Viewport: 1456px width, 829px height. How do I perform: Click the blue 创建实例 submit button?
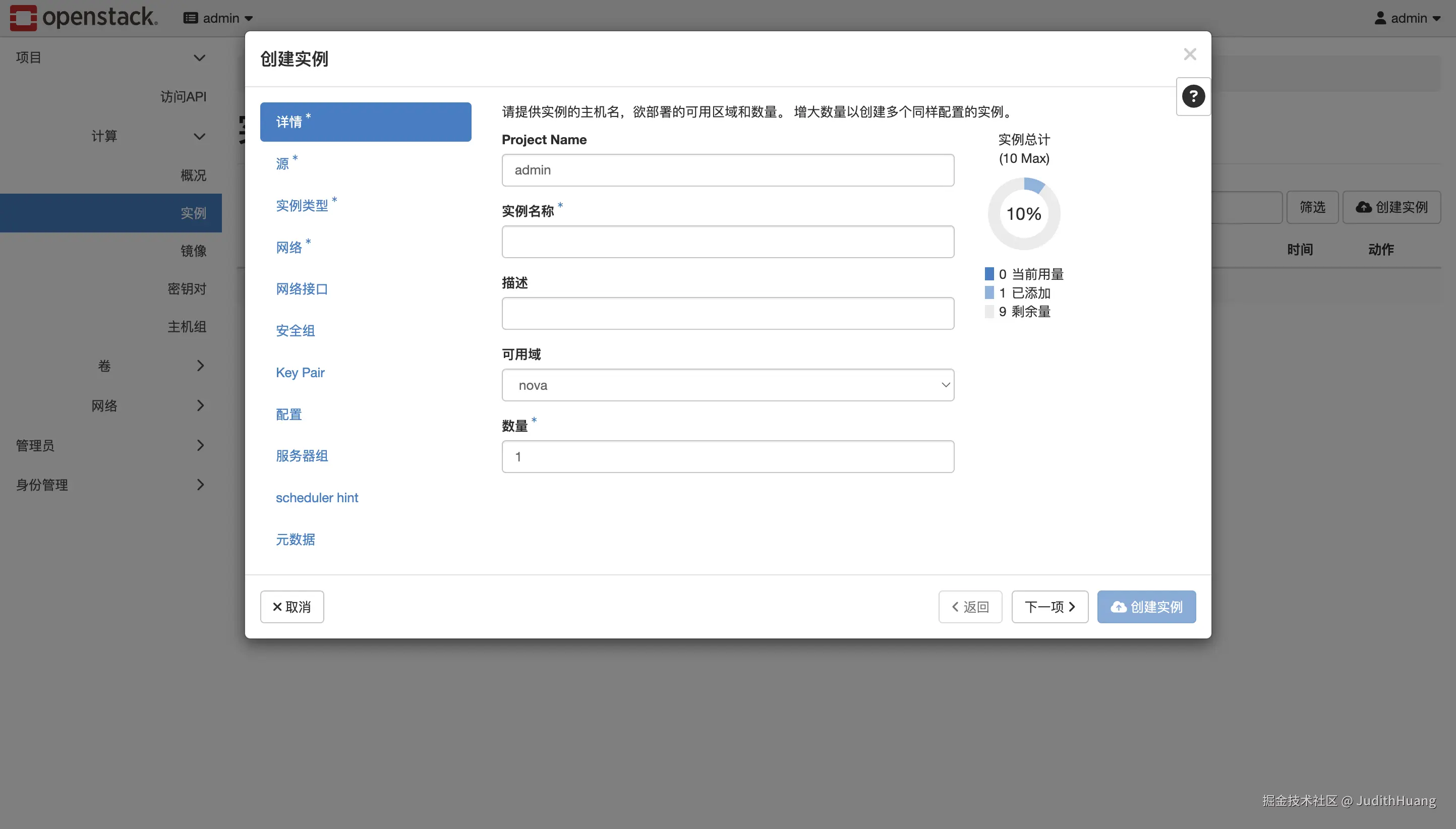1146,607
